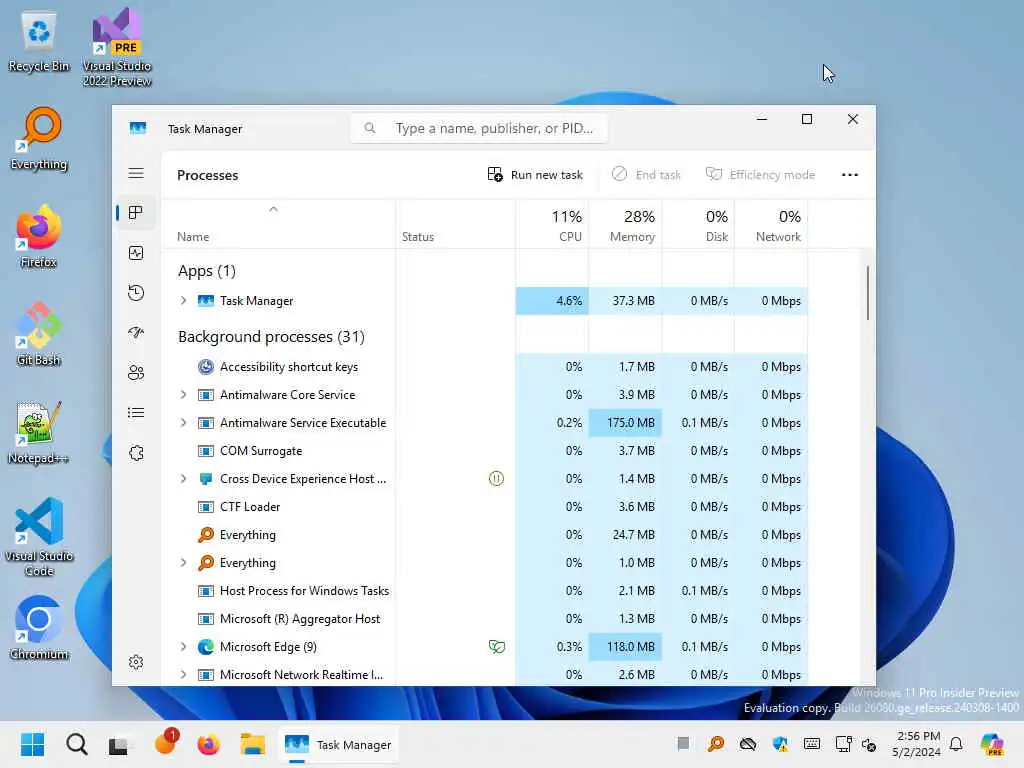Viewport: 1024px width, 768px height.
Task: Select Host Process for Windows Tasks row
Action: pos(485,590)
